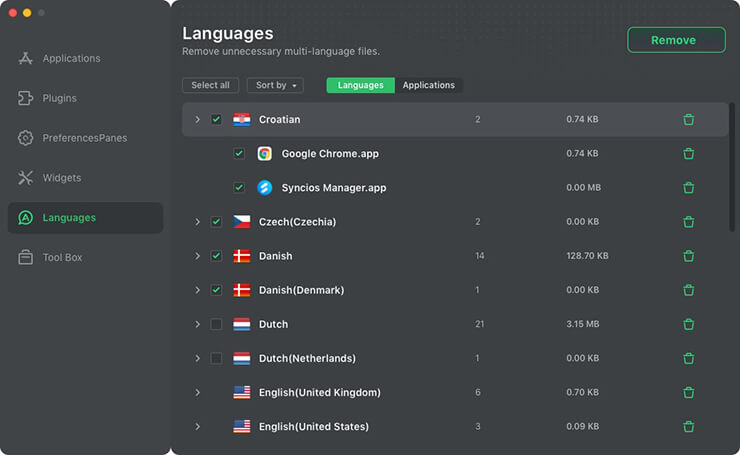This screenshot has height=455, width=740.
Task: Select the Widgets tools icon
Action: pyautogui.click(x=25, y=178)
